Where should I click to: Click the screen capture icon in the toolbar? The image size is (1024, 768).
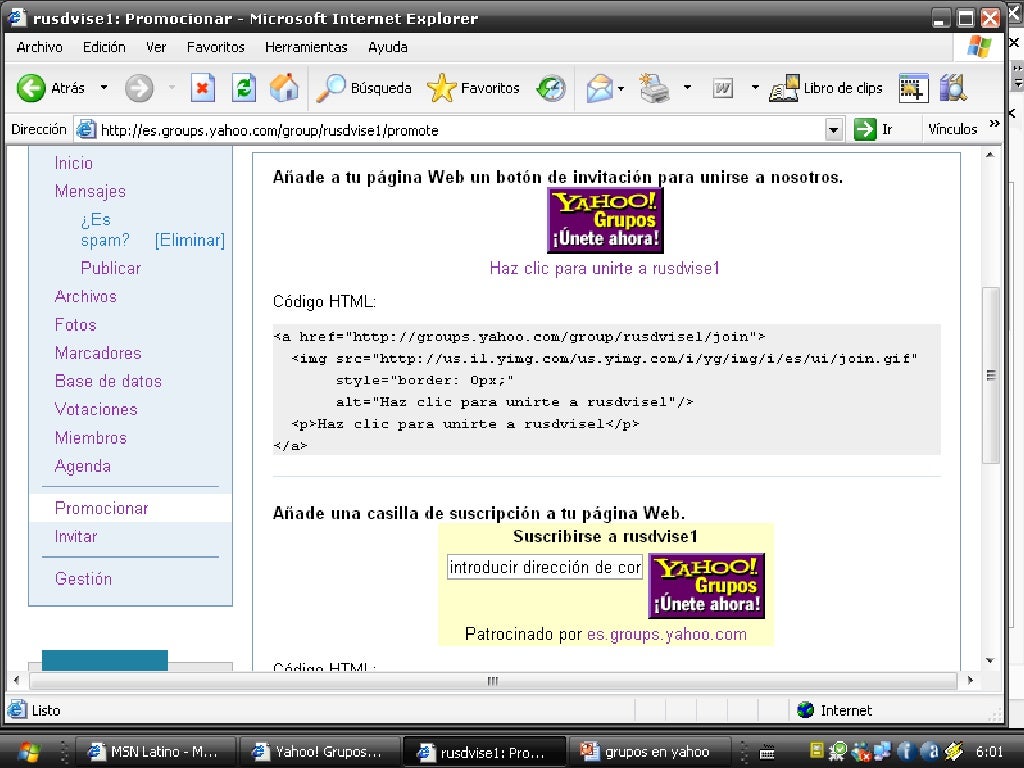913,88
